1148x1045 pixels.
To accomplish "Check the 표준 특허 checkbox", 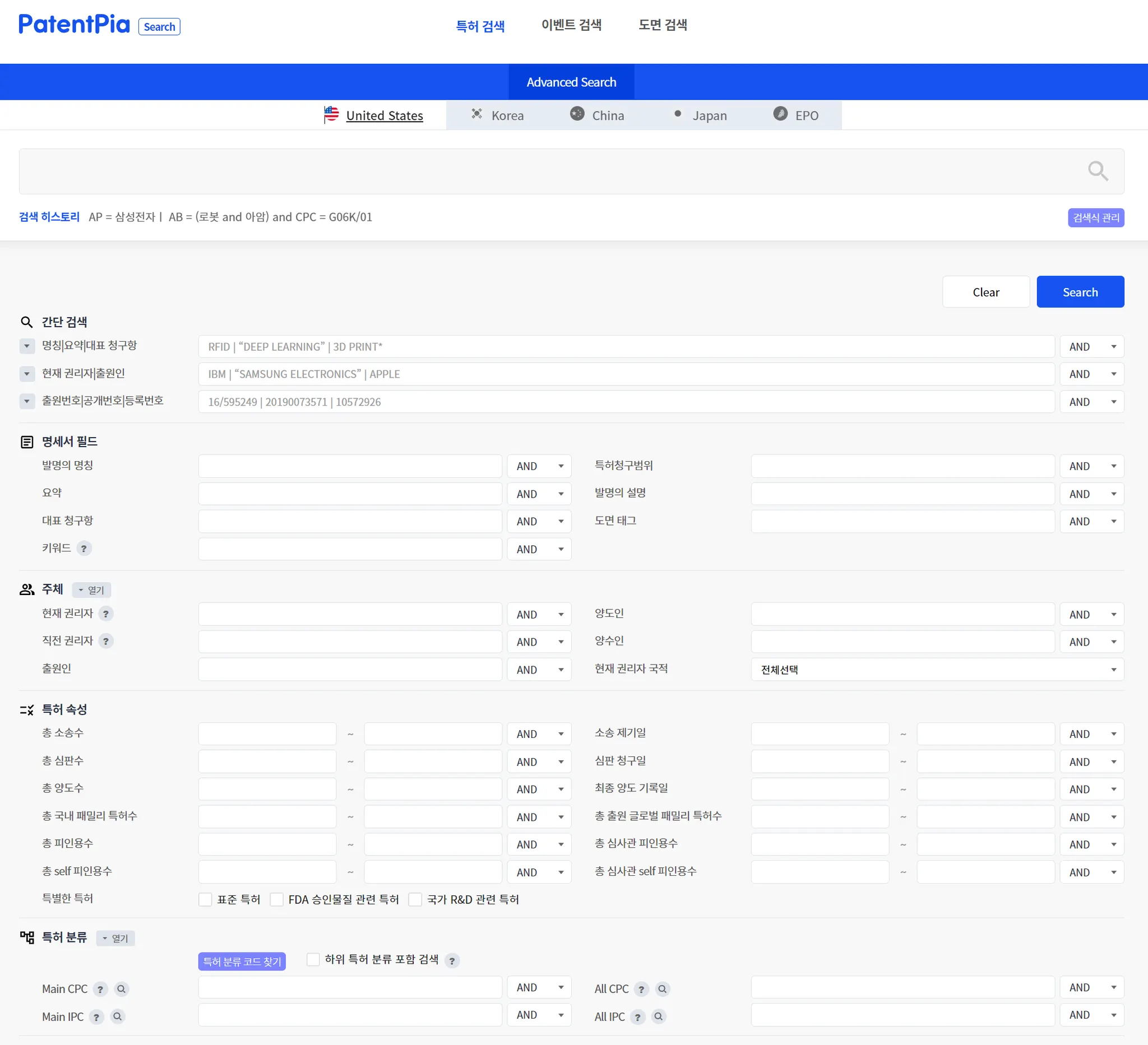I will coord(205,899).
